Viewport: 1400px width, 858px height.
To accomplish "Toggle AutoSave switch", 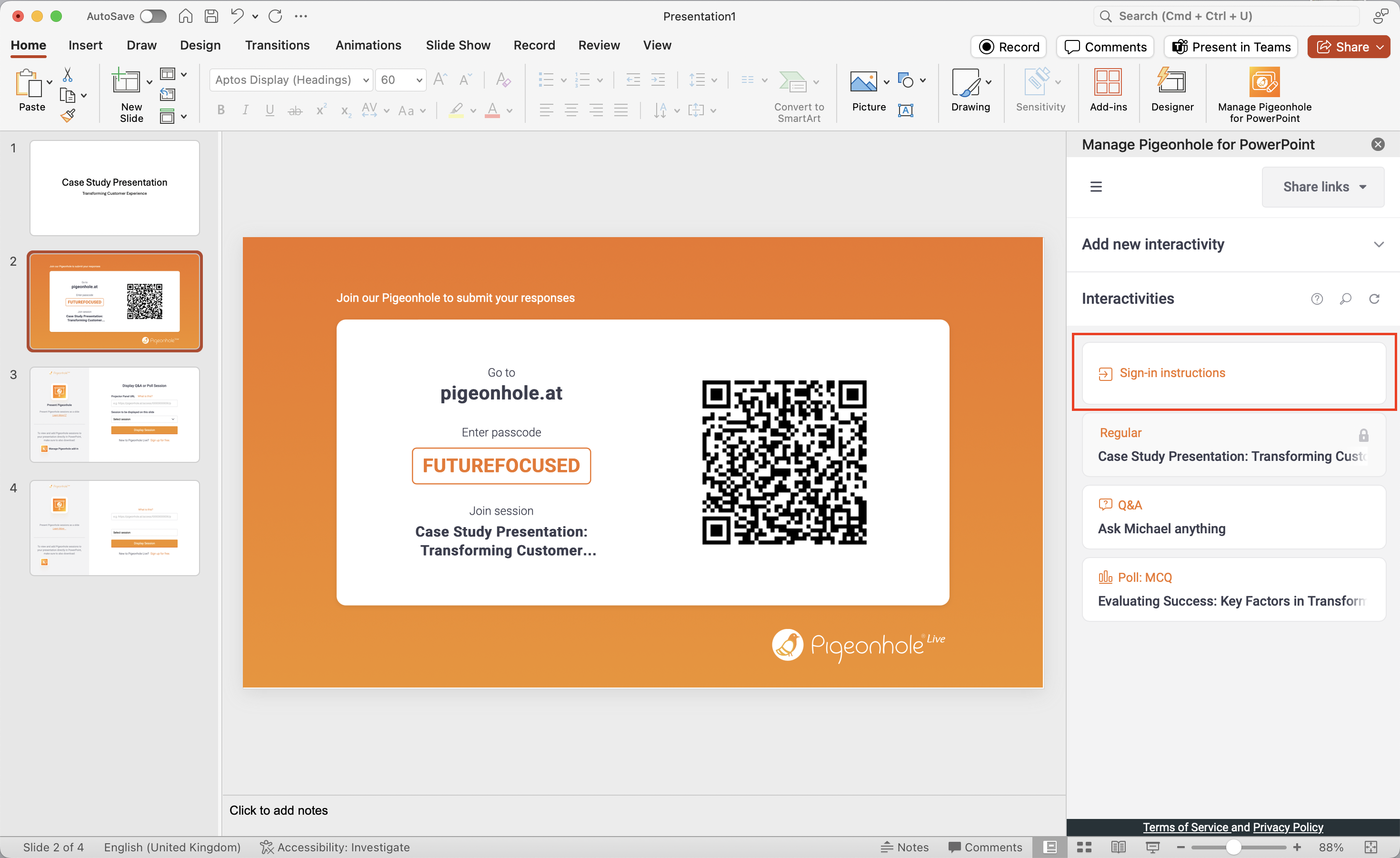I will click(153, 16).
